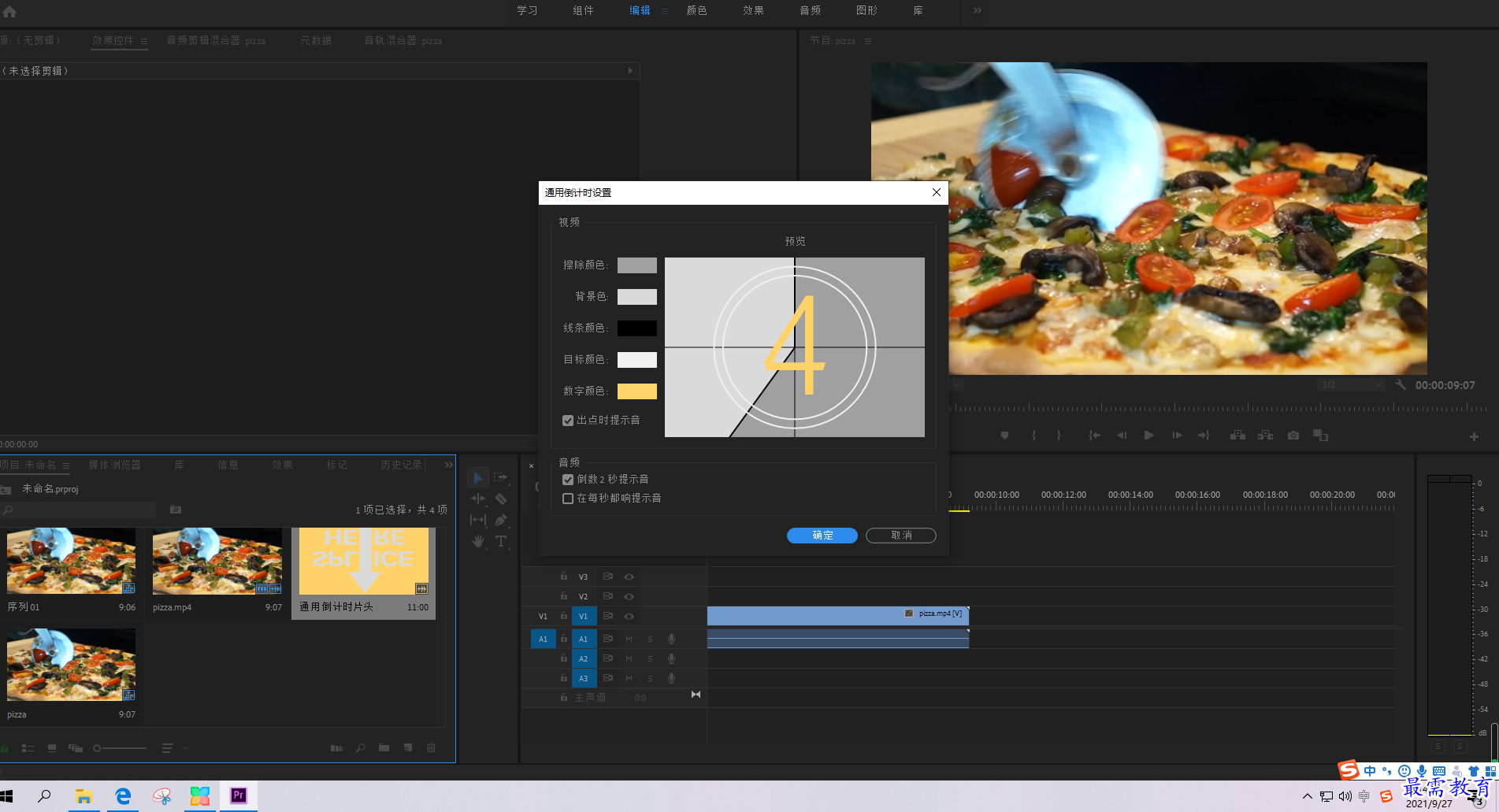Click the Comparison View icon

1321,436
